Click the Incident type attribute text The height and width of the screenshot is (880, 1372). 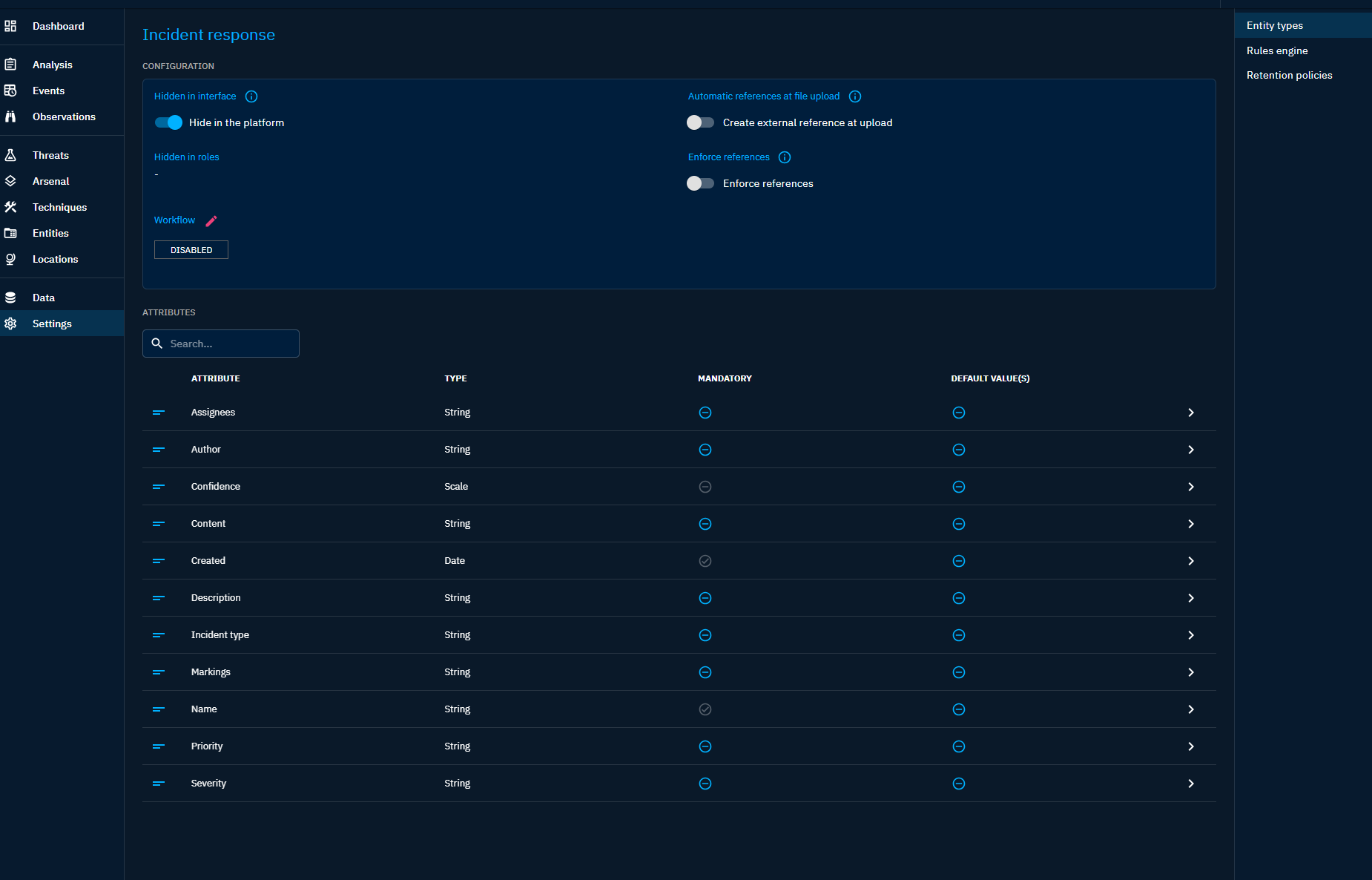(x=220, y=635)
